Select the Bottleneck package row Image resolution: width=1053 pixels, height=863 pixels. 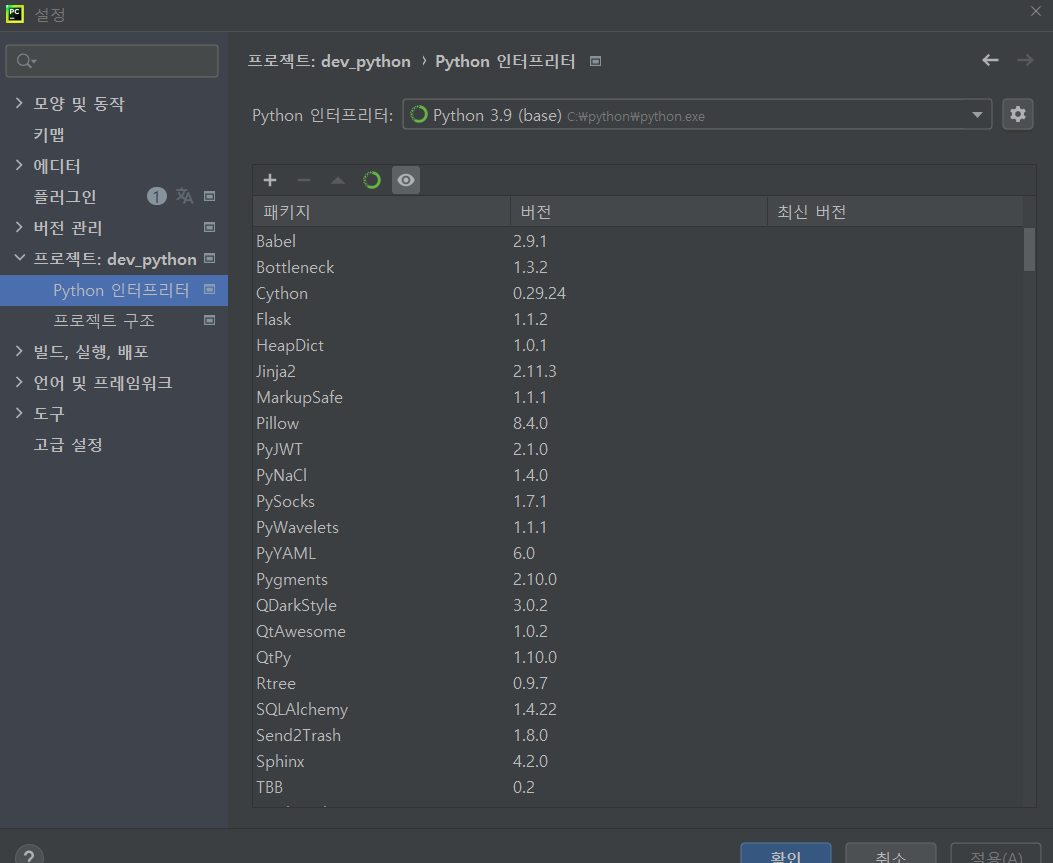638,267
